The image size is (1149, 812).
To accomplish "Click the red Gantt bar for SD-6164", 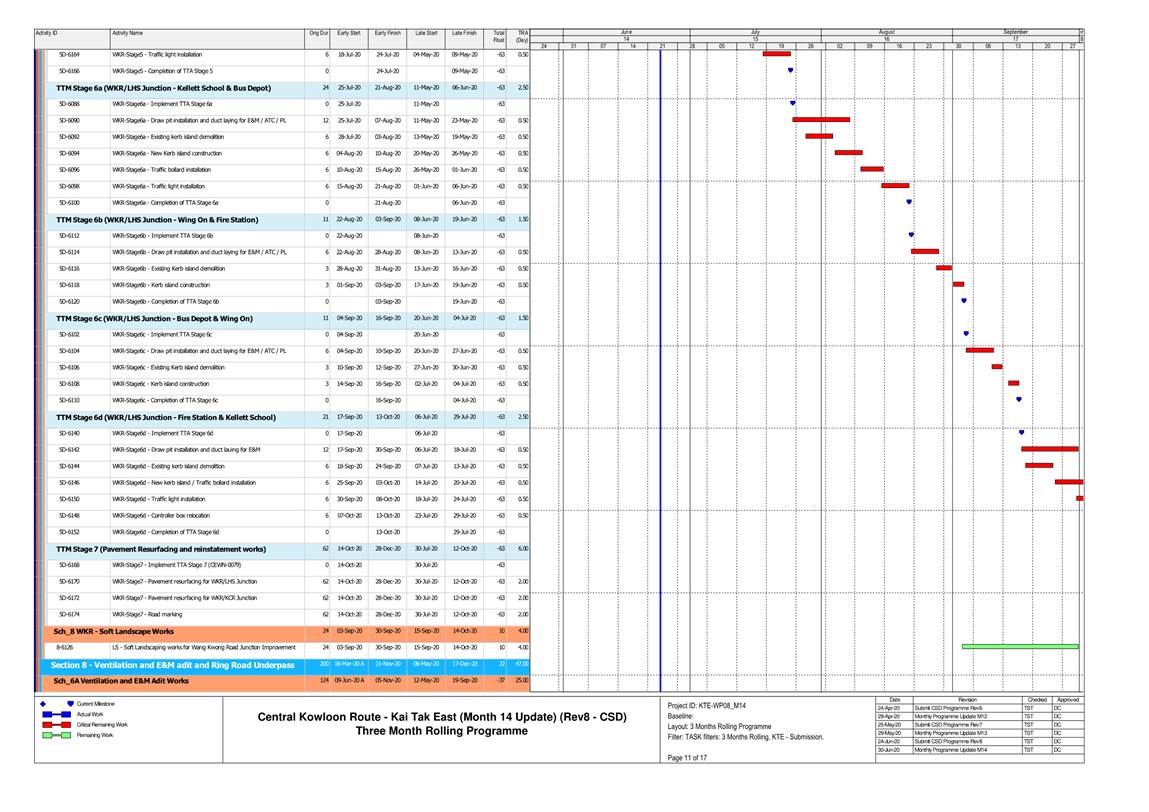I will click(776, 54).
